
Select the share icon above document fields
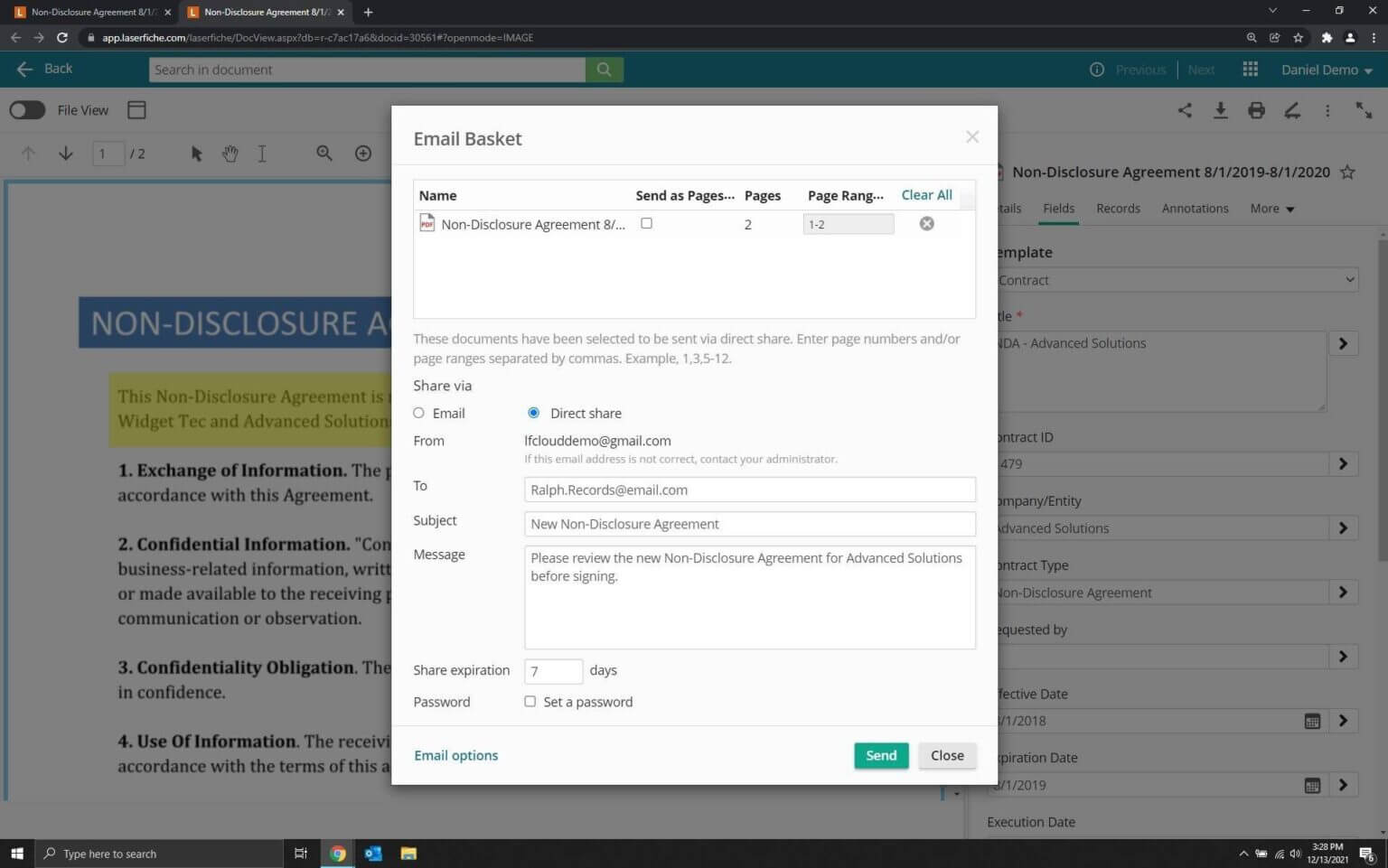[x=1186, y=110]
